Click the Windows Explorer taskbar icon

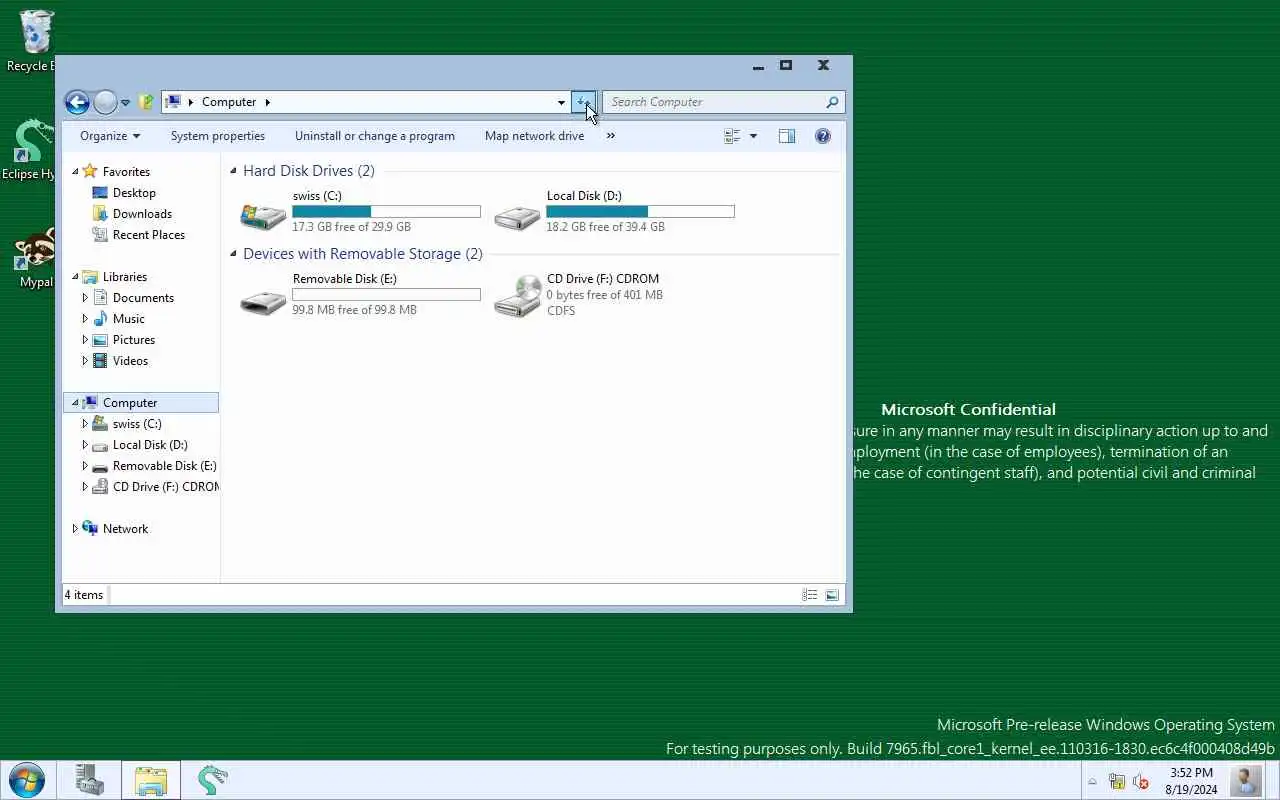(x=151, y=780)
